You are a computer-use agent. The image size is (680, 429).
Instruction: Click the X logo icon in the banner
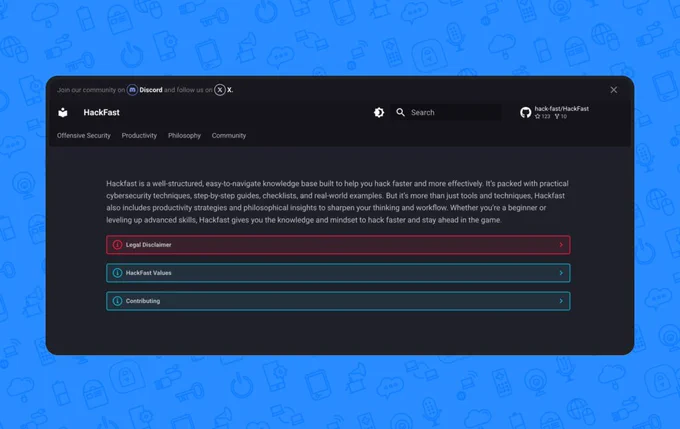coord(220,90)
